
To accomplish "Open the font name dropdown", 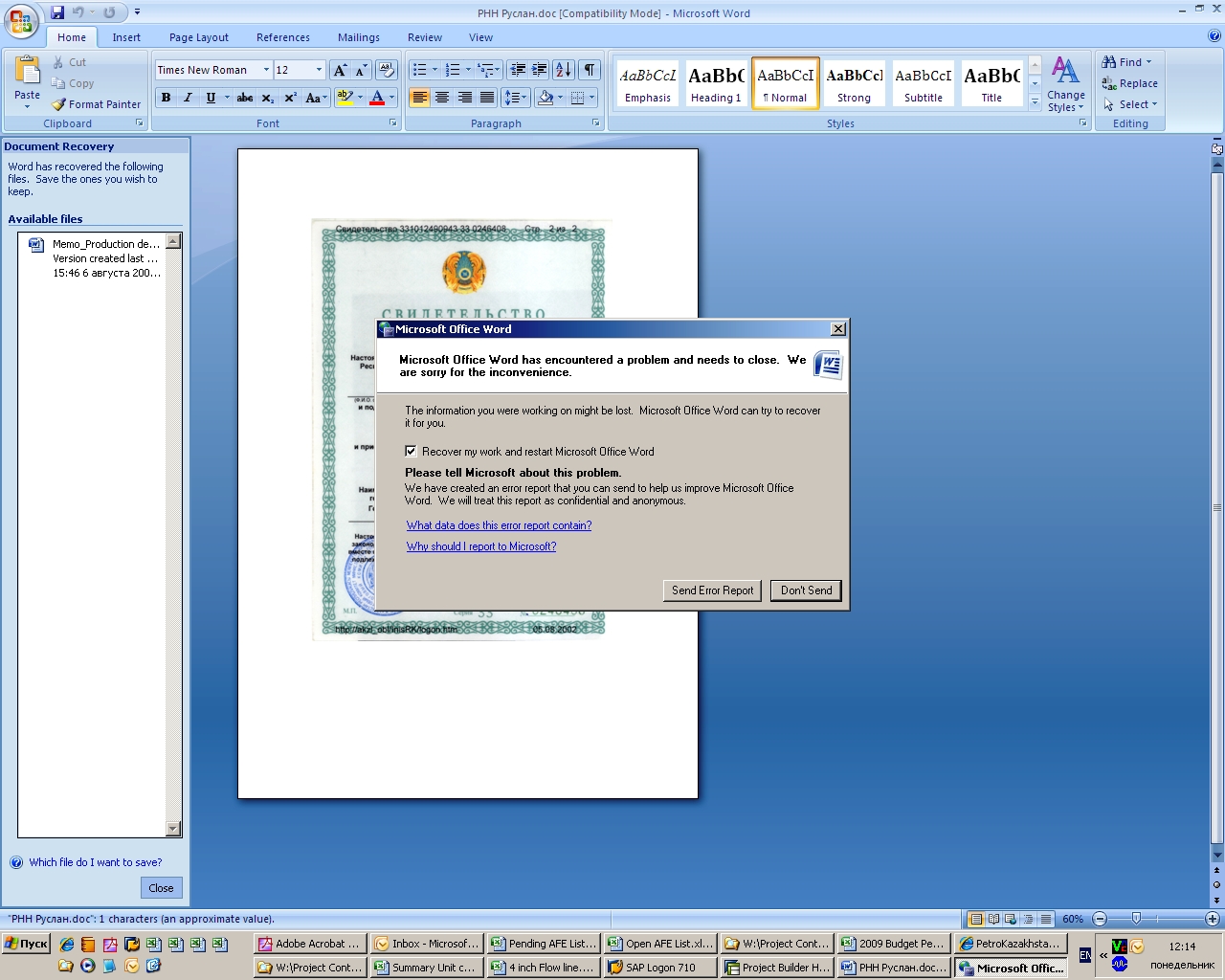I will coord(266,70).
